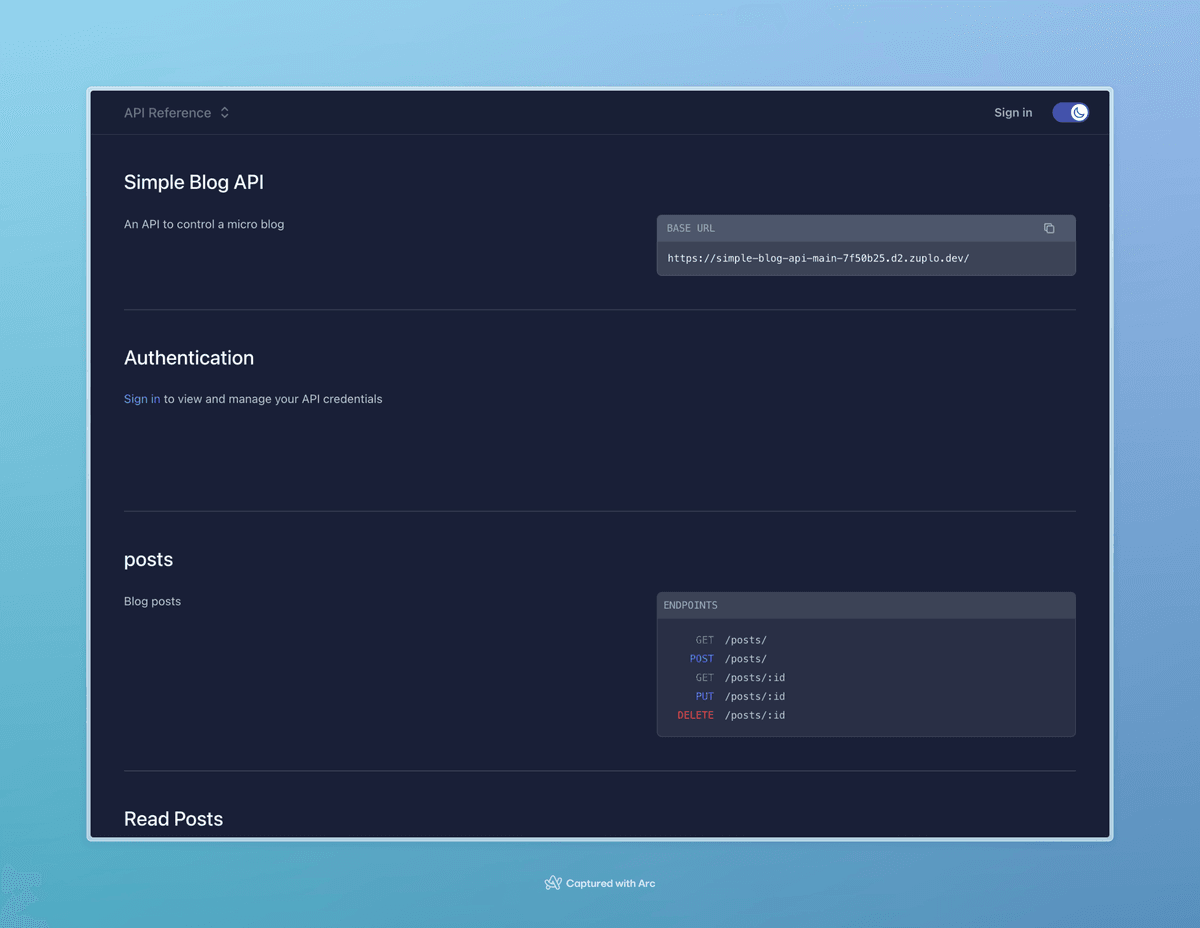Click the Arc logo at the page bottom
The width and height of the screenshot is (1200, 928).
pyautogui.click(x=552, y=883)
